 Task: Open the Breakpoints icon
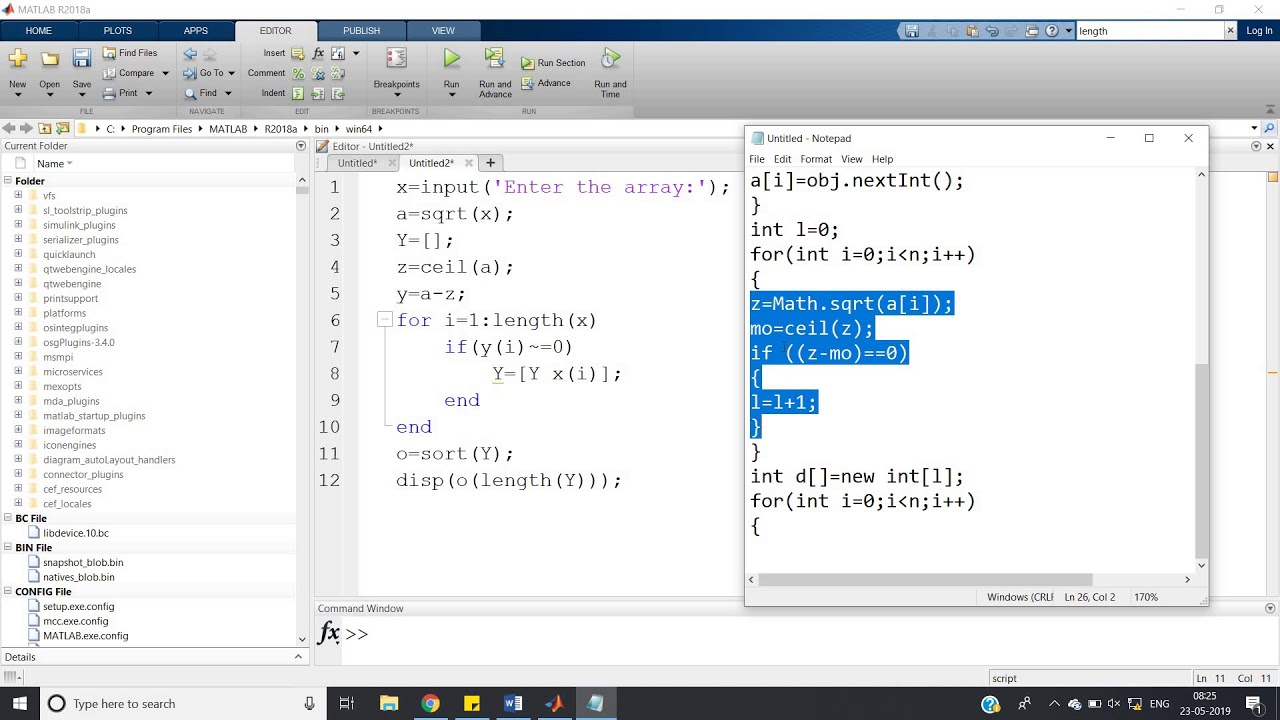click(x=396, y=60)
